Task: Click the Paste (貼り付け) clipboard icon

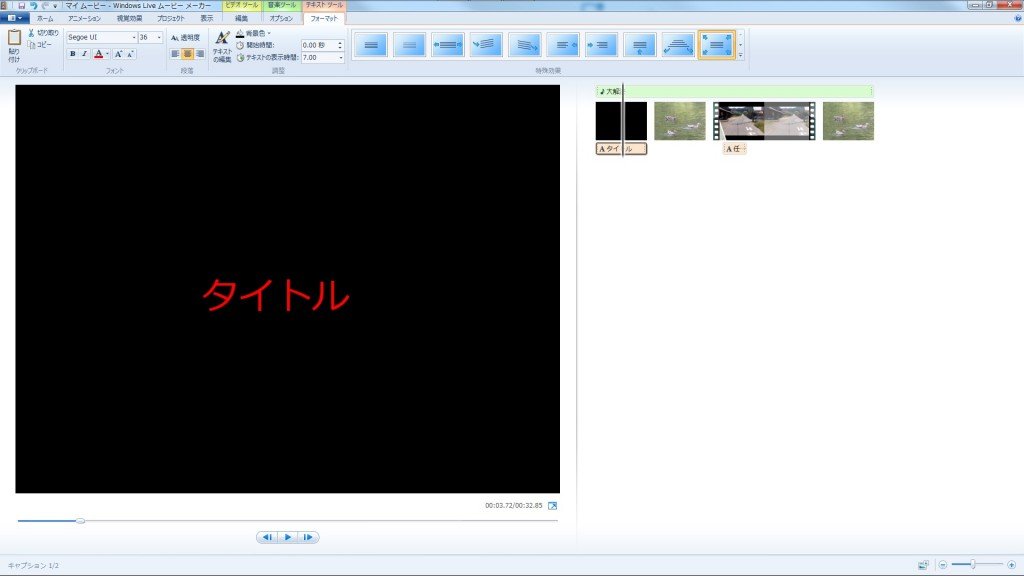Action: tap(14, 38)
